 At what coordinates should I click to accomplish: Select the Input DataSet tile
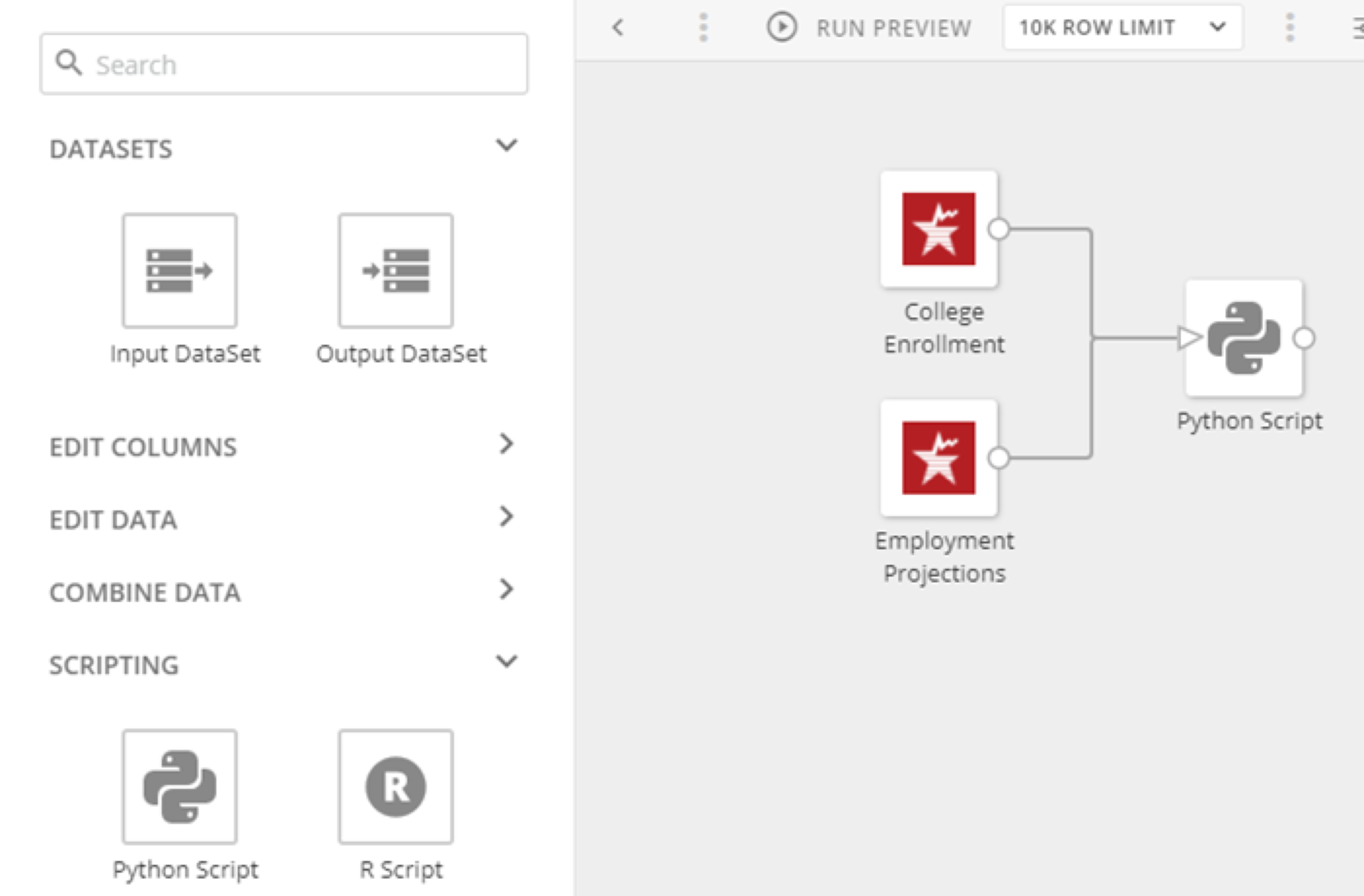[180, 271]
